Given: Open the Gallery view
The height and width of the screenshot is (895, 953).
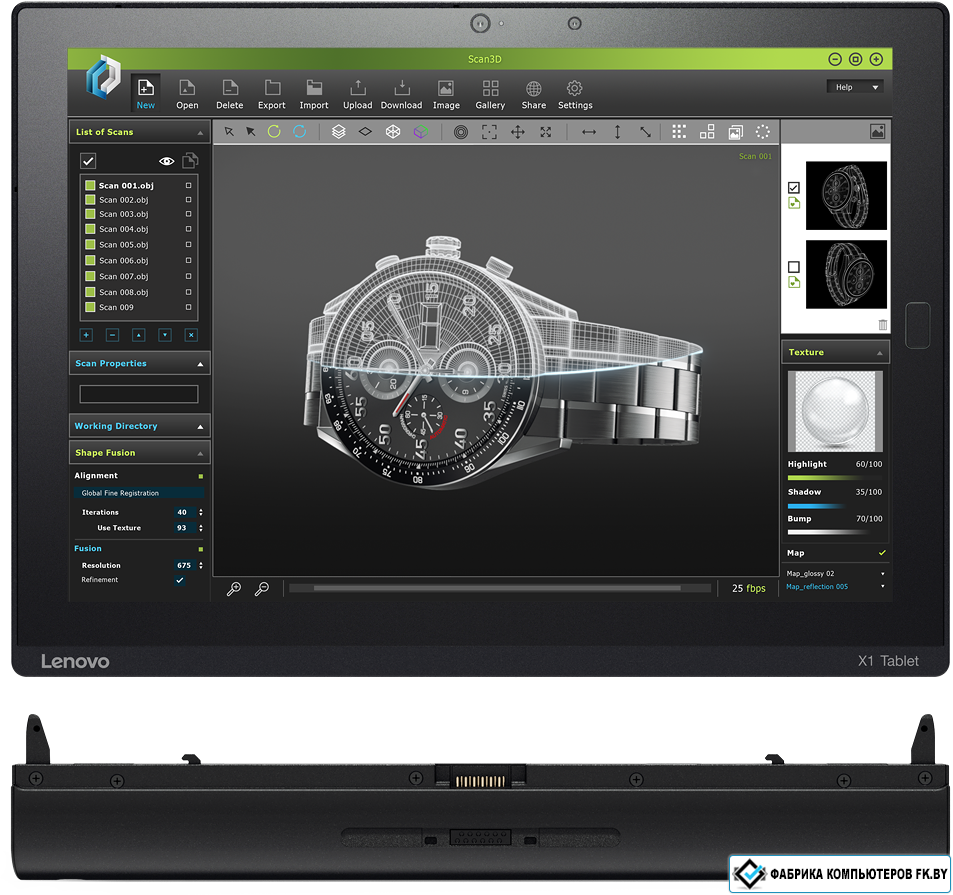Looking at the screenshot, I should coord(490,94).
